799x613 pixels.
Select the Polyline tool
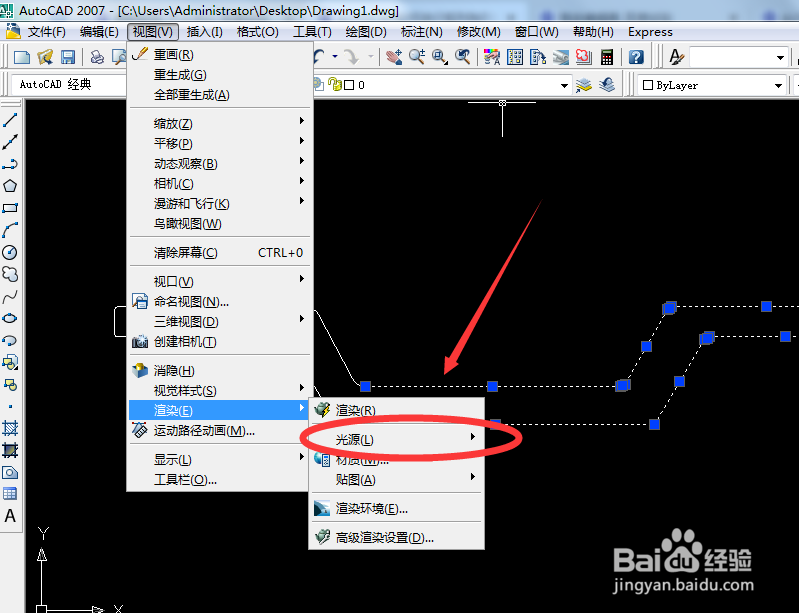point(10,164)
